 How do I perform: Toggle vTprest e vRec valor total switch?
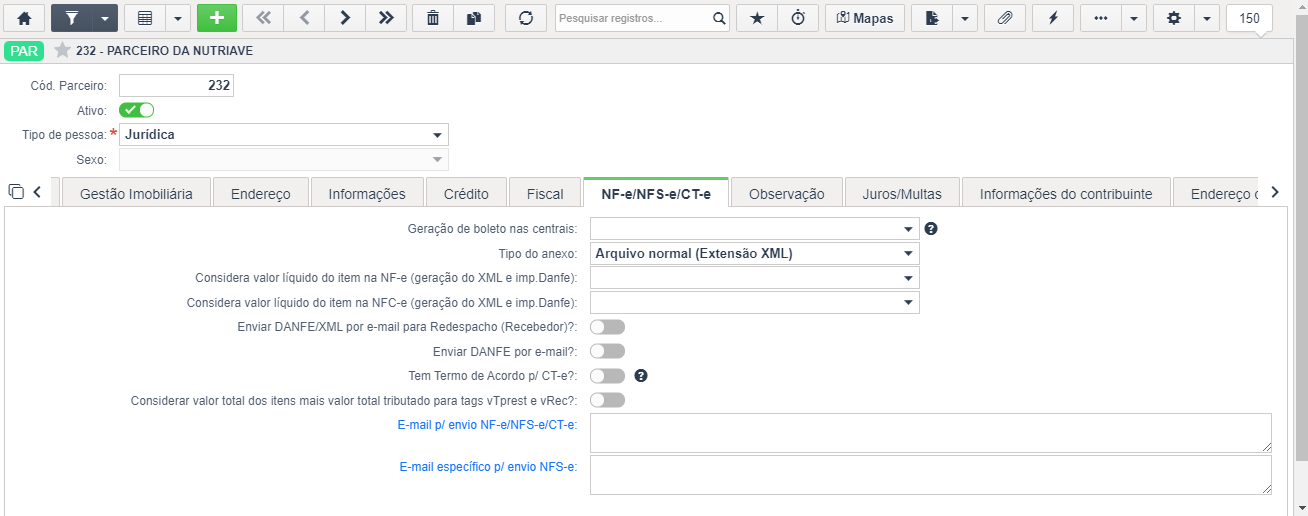click(x=607, y=400)
